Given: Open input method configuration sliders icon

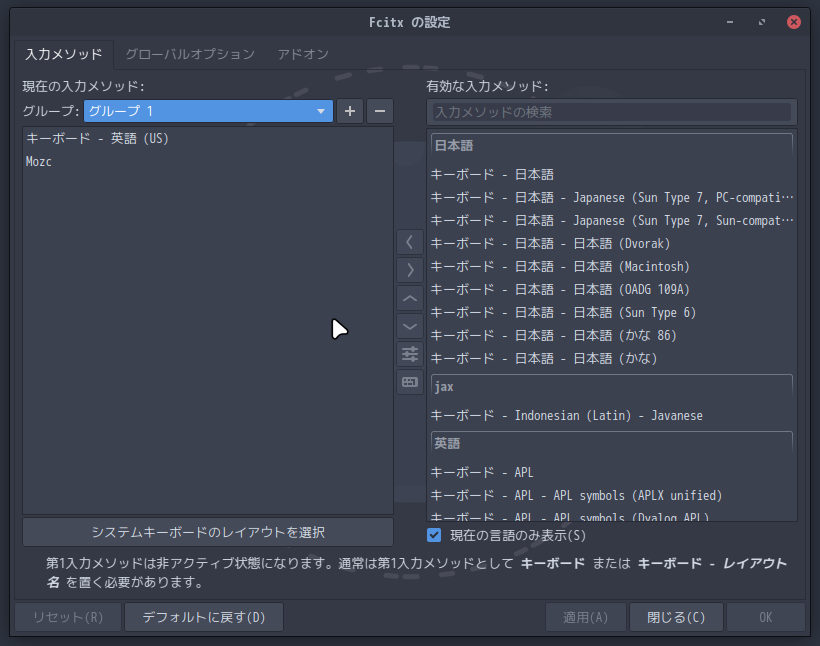Looking at the screenshot, I should coord(410,354).
